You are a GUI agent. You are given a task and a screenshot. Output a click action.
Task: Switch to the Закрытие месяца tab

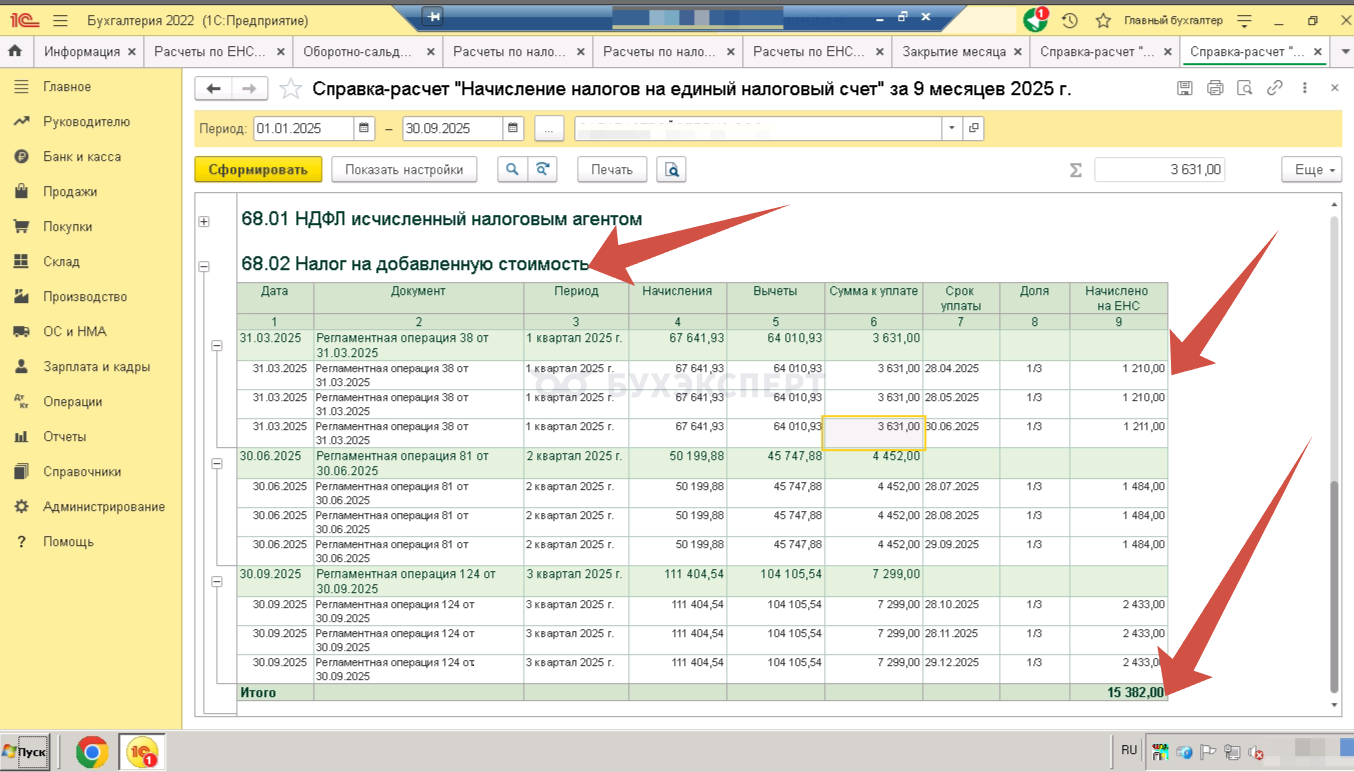point(953,52)
